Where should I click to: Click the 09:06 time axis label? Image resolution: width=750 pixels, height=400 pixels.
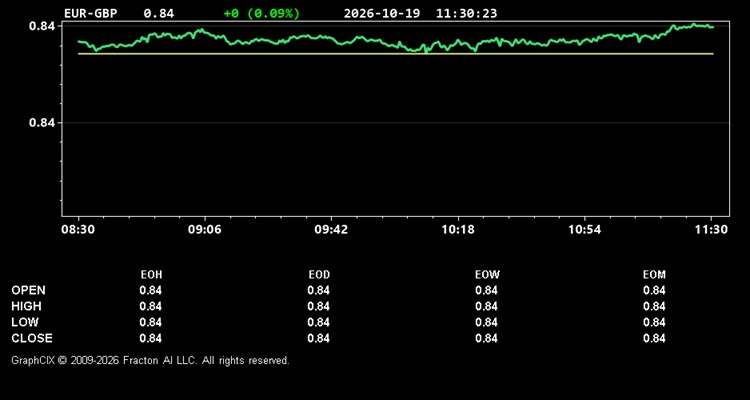[x=205, y=229]
